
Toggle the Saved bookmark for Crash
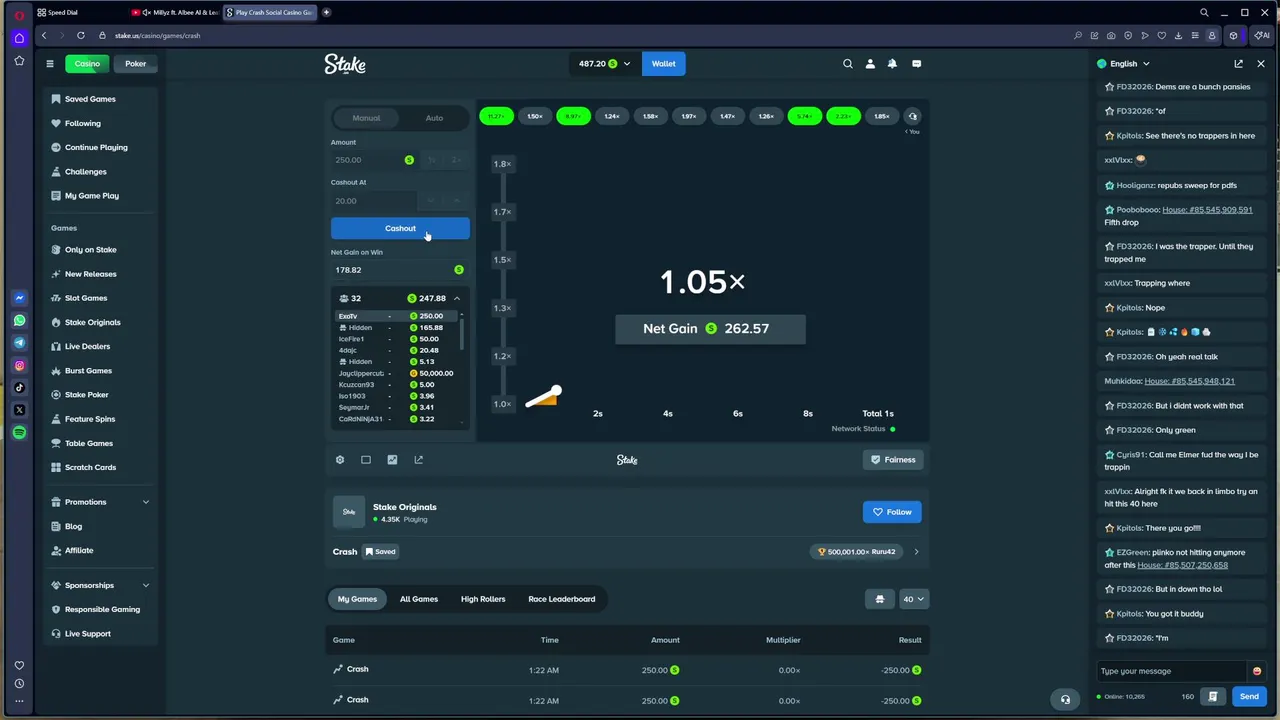(380, 552)
